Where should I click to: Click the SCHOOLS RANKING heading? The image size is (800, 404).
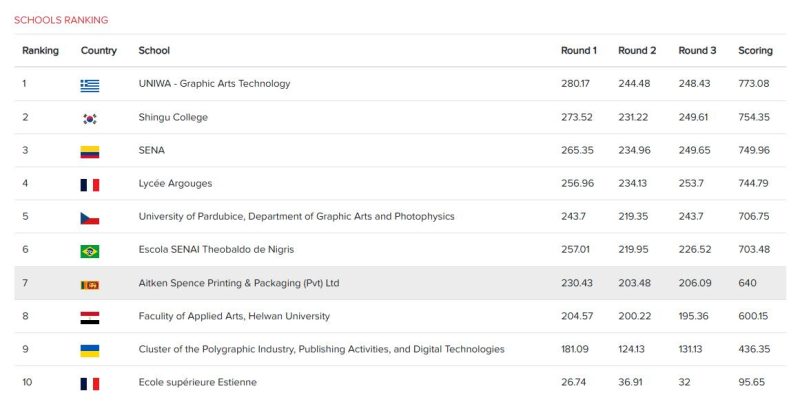[x=61, y=20]
